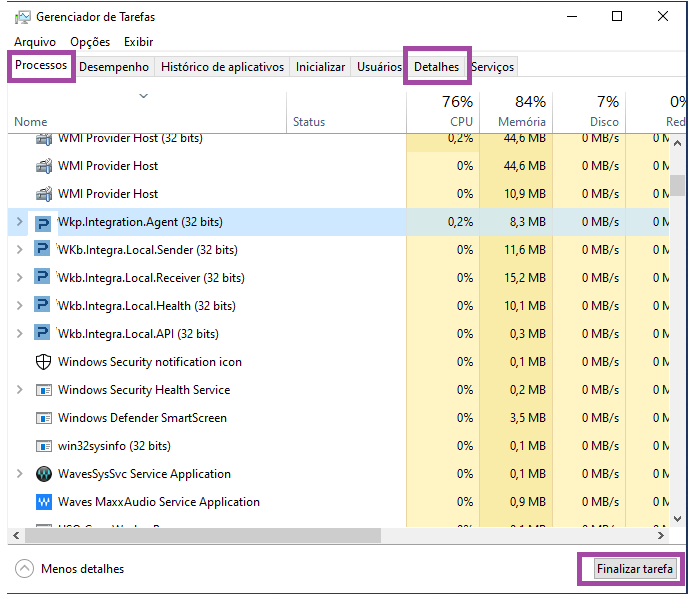The height and width of the screenshot is (615, 694).
Task: Expand the Wkb.Integra.Local.Health process group
Action: point(19,305)
